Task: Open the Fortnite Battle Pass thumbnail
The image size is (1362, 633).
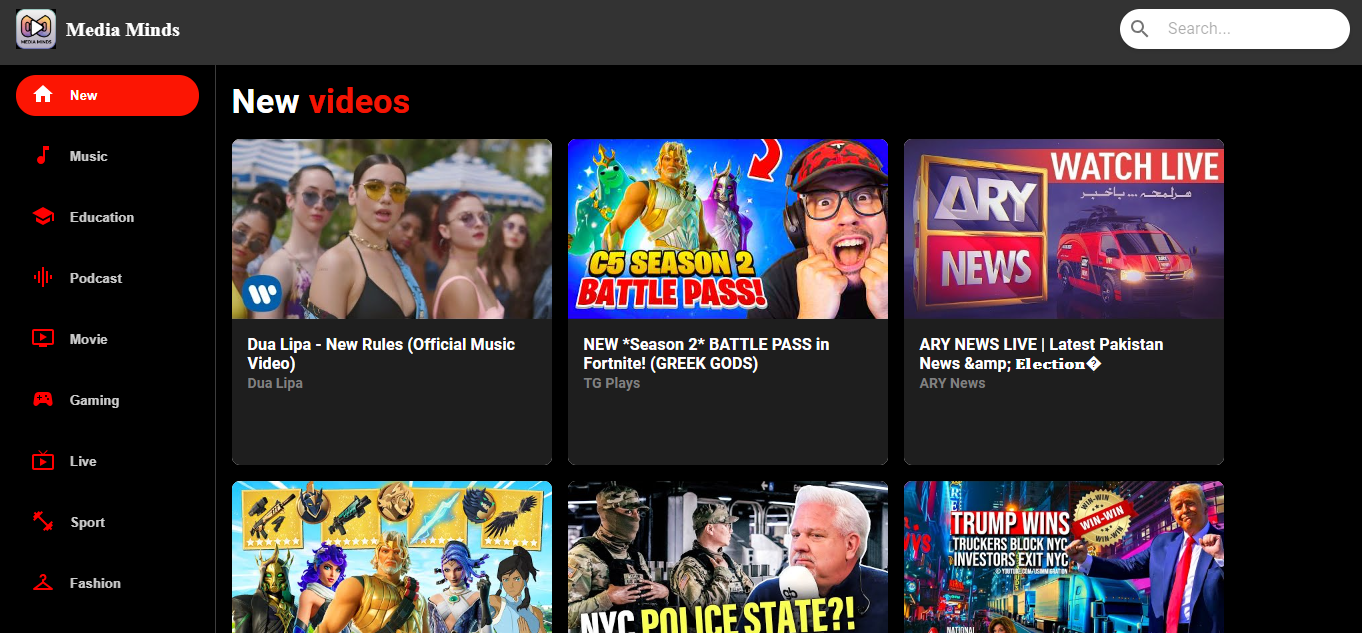Action: click(x=728, y=229)
